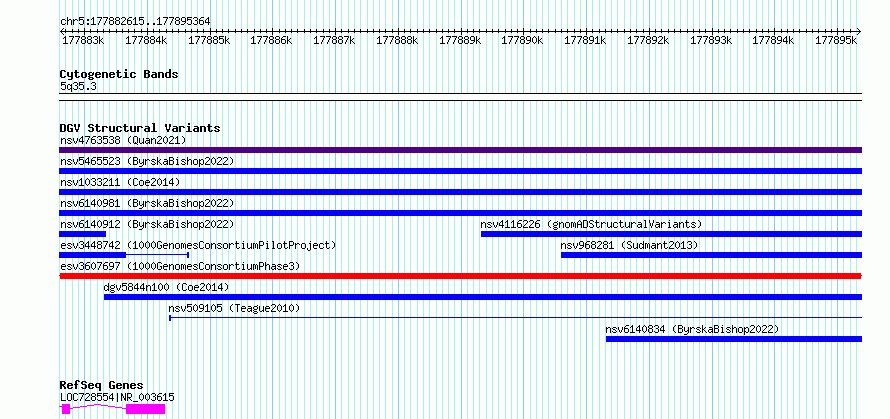This screenshot has height=419, width=890.
Task: Open nsv6140912 (ByrskaBishop2022) label
Action: 147,224
